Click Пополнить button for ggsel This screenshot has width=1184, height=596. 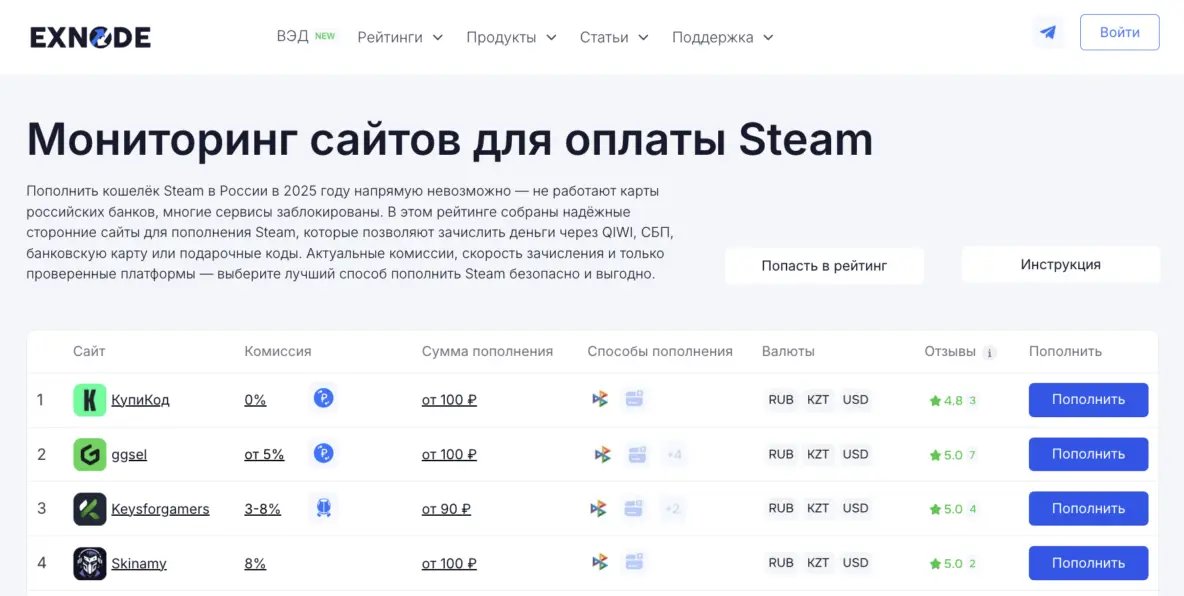[x=1088, y=454]
